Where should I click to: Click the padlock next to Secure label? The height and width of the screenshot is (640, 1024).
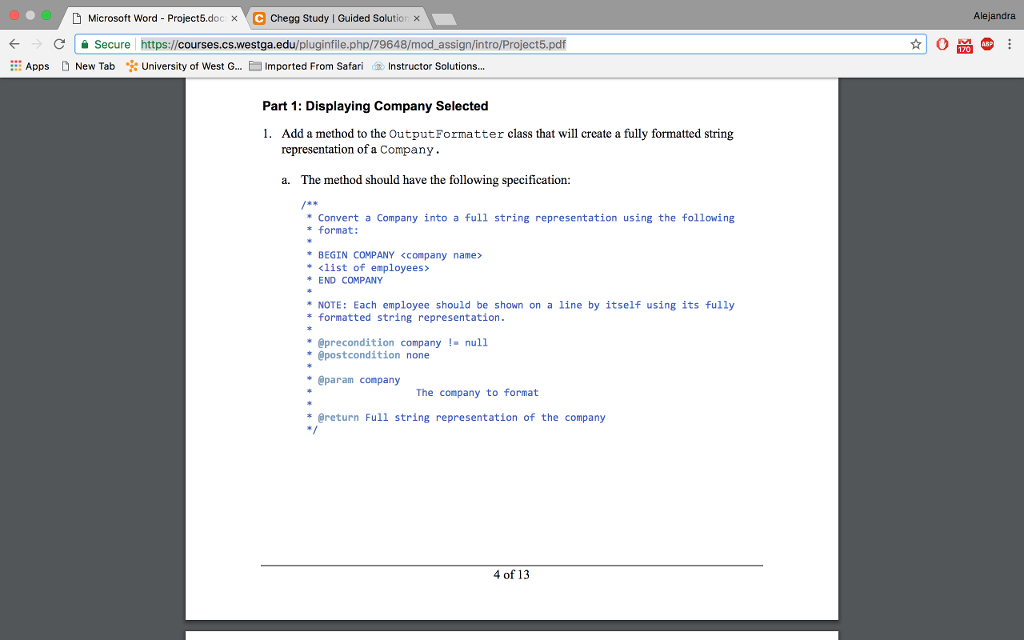point(86,44)
